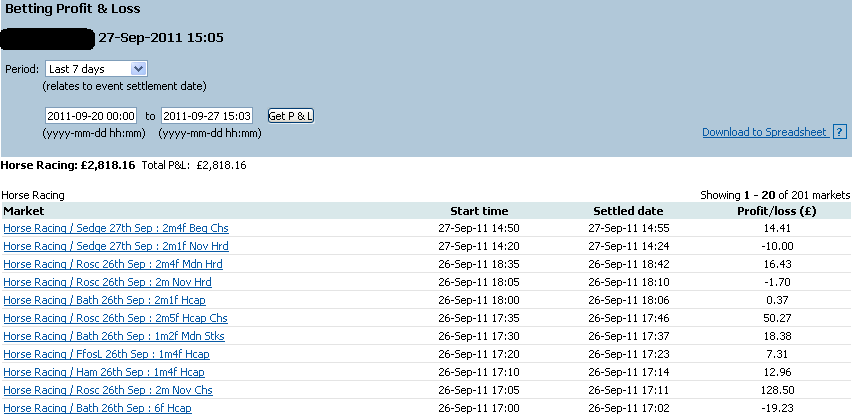Click the help question mark icon
This screenshot has height=415, width=852.
tap(840, 132)
